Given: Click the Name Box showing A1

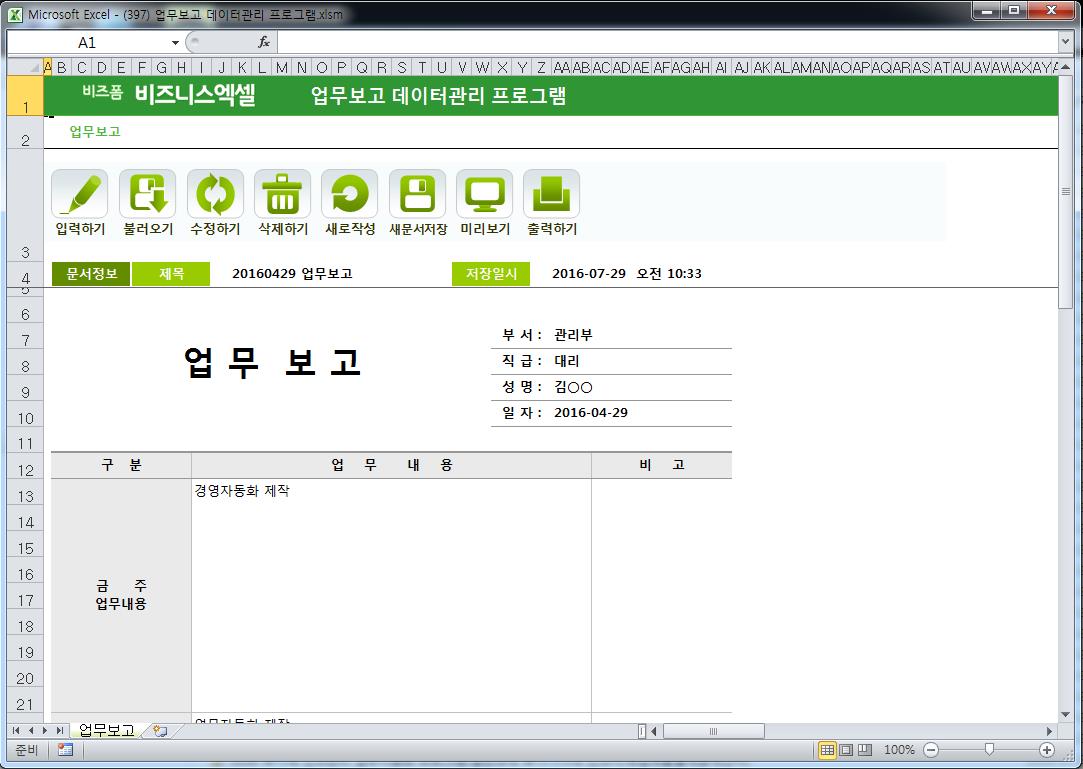Looking at the screenshot, I should (x=88, y=43).
